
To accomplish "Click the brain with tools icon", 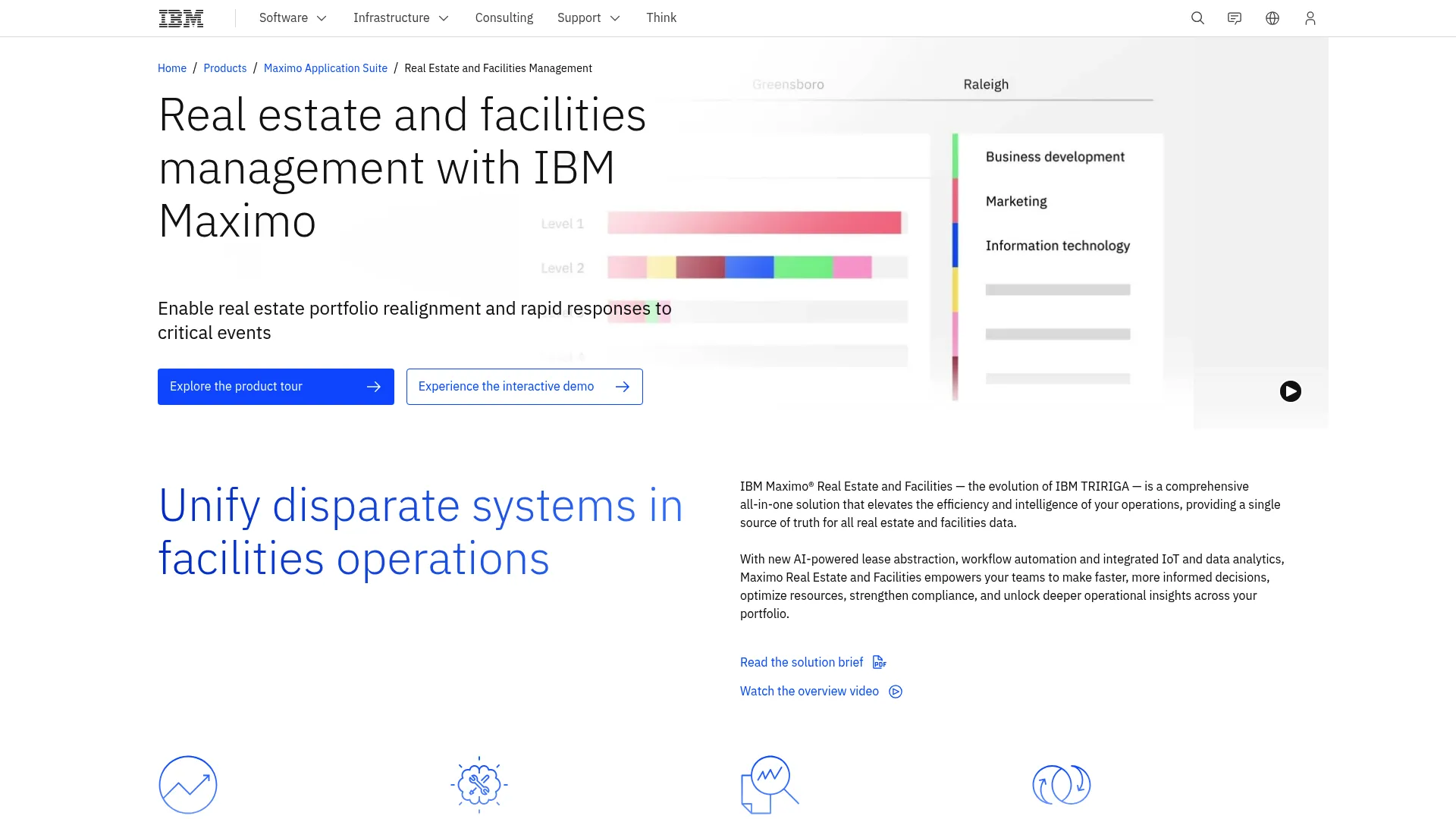I will point(479,785).
